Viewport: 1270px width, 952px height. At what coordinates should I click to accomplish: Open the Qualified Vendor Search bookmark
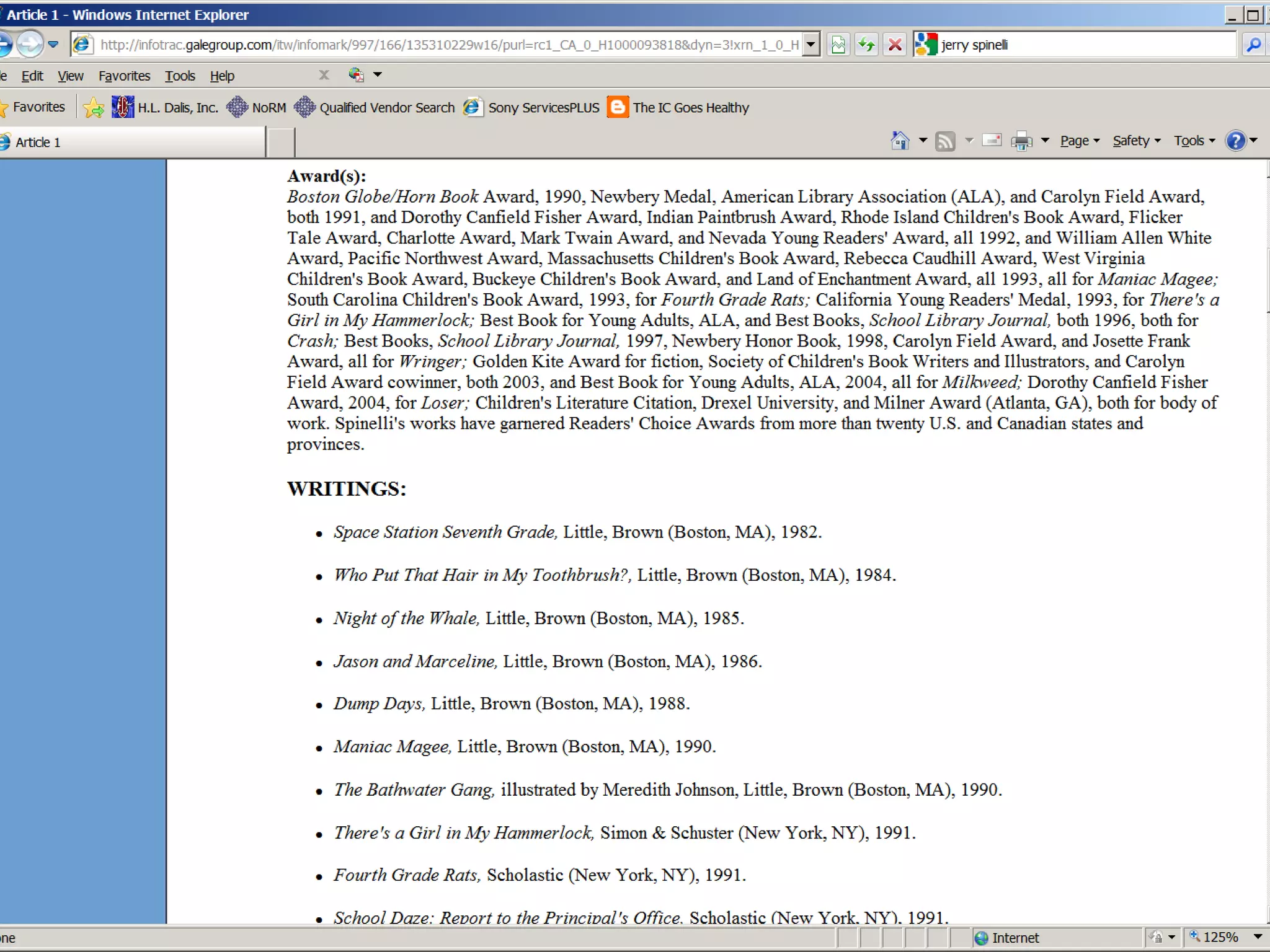tap(386, 108)
